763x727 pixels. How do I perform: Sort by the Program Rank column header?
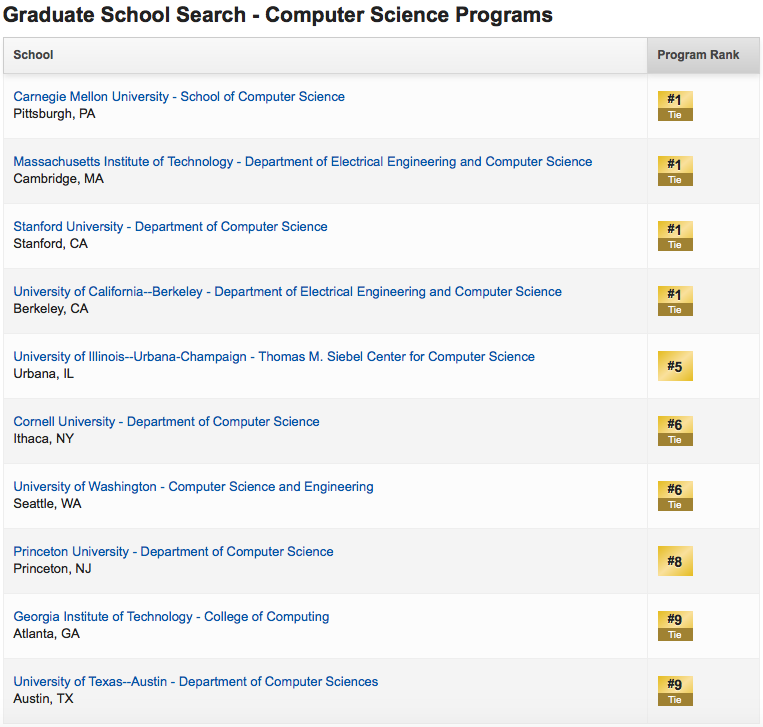point(698,55)
